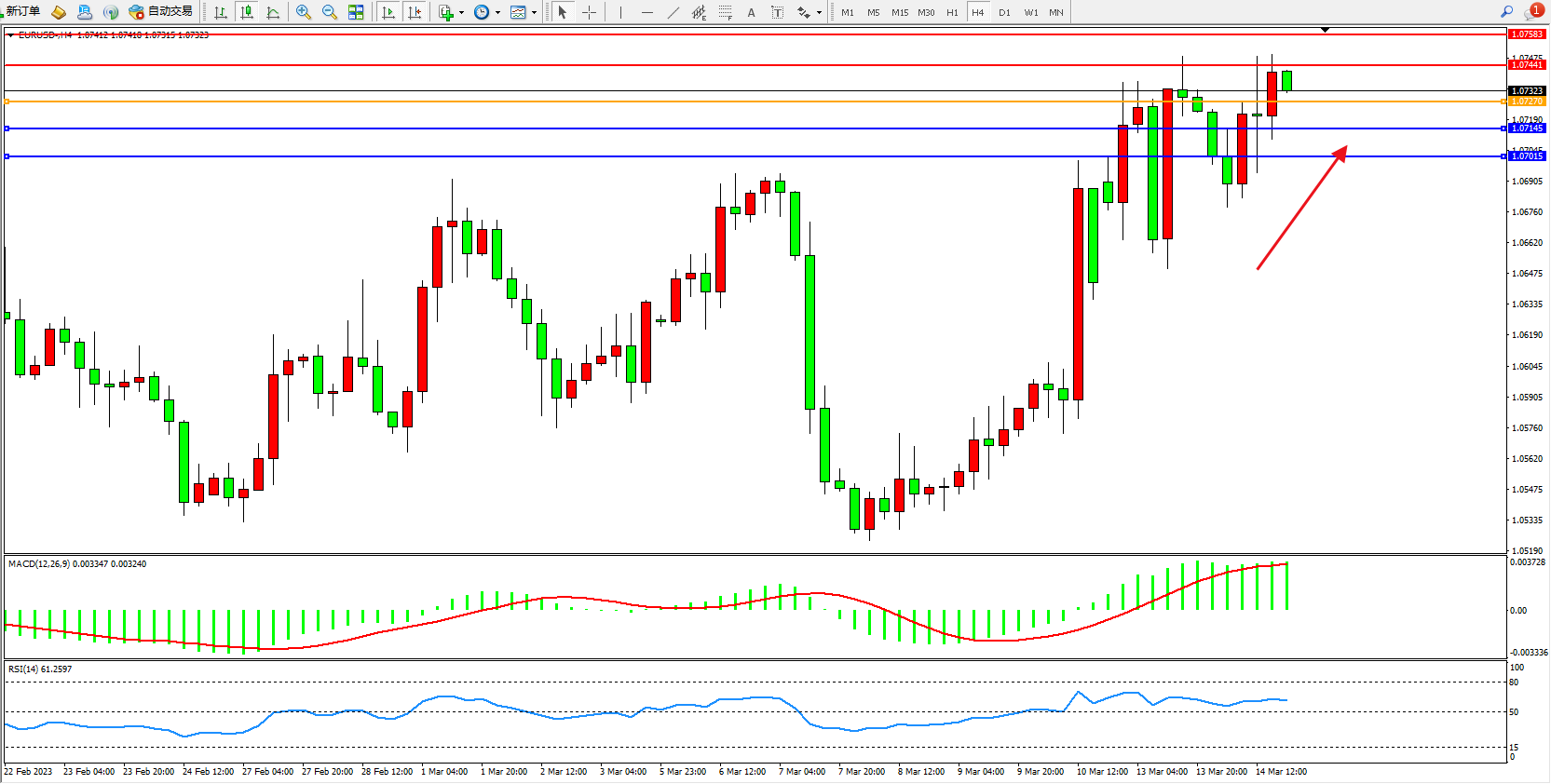Expand the indicators list dropdown arrow
This screenshot has height=784, width=1551.
tap(461, 12)
